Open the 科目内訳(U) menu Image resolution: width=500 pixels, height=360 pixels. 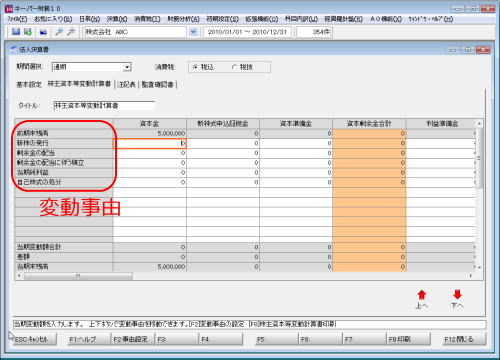[301, 19]
